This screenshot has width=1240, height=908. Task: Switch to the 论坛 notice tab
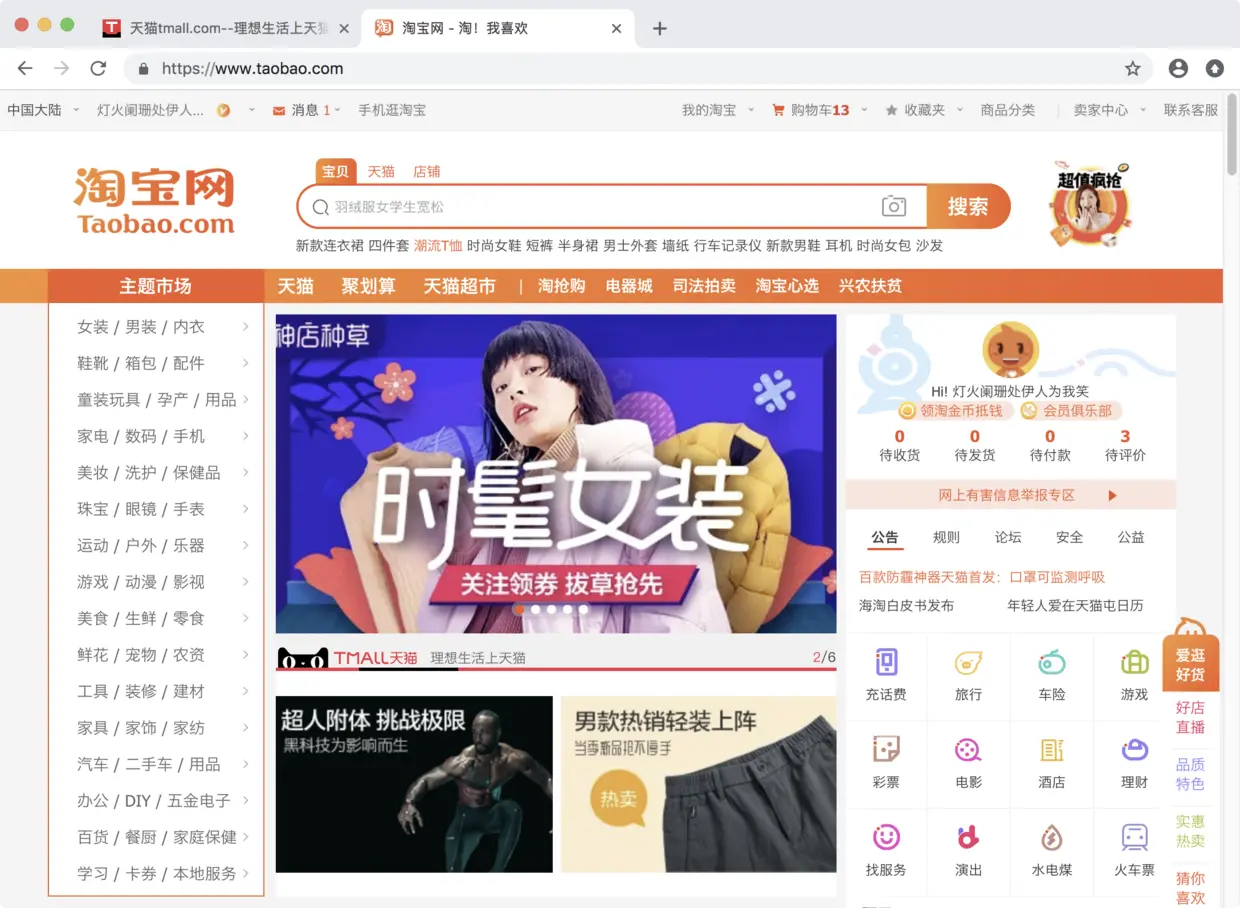click(1008, 537)
